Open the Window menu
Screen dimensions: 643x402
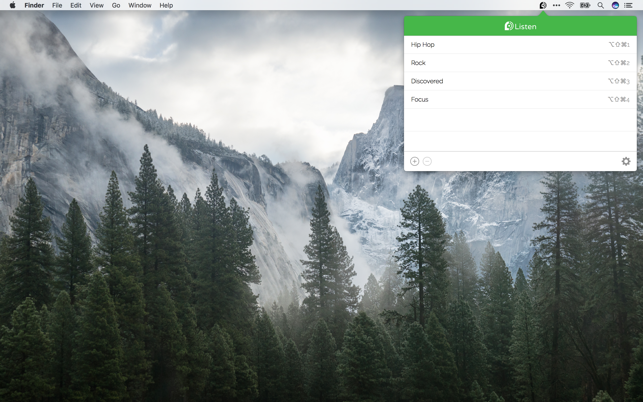(140, 5)
